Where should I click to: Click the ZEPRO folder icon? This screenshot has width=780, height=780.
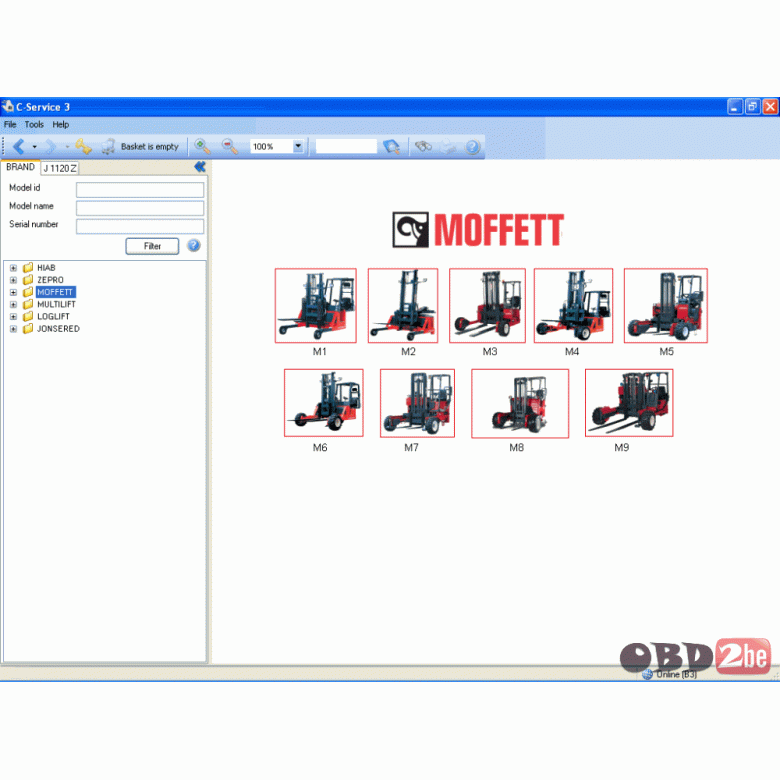[28, 280]
